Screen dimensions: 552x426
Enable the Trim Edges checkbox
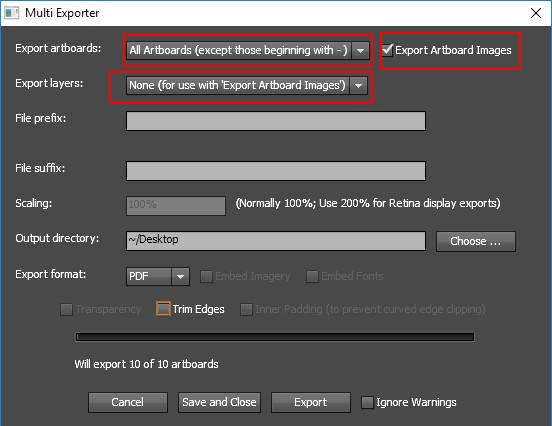tap(163, 309)
